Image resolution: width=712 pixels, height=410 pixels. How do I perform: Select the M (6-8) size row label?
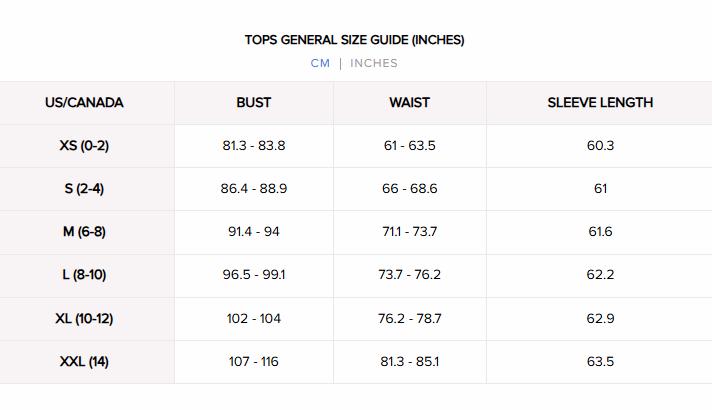coord(84,231)
